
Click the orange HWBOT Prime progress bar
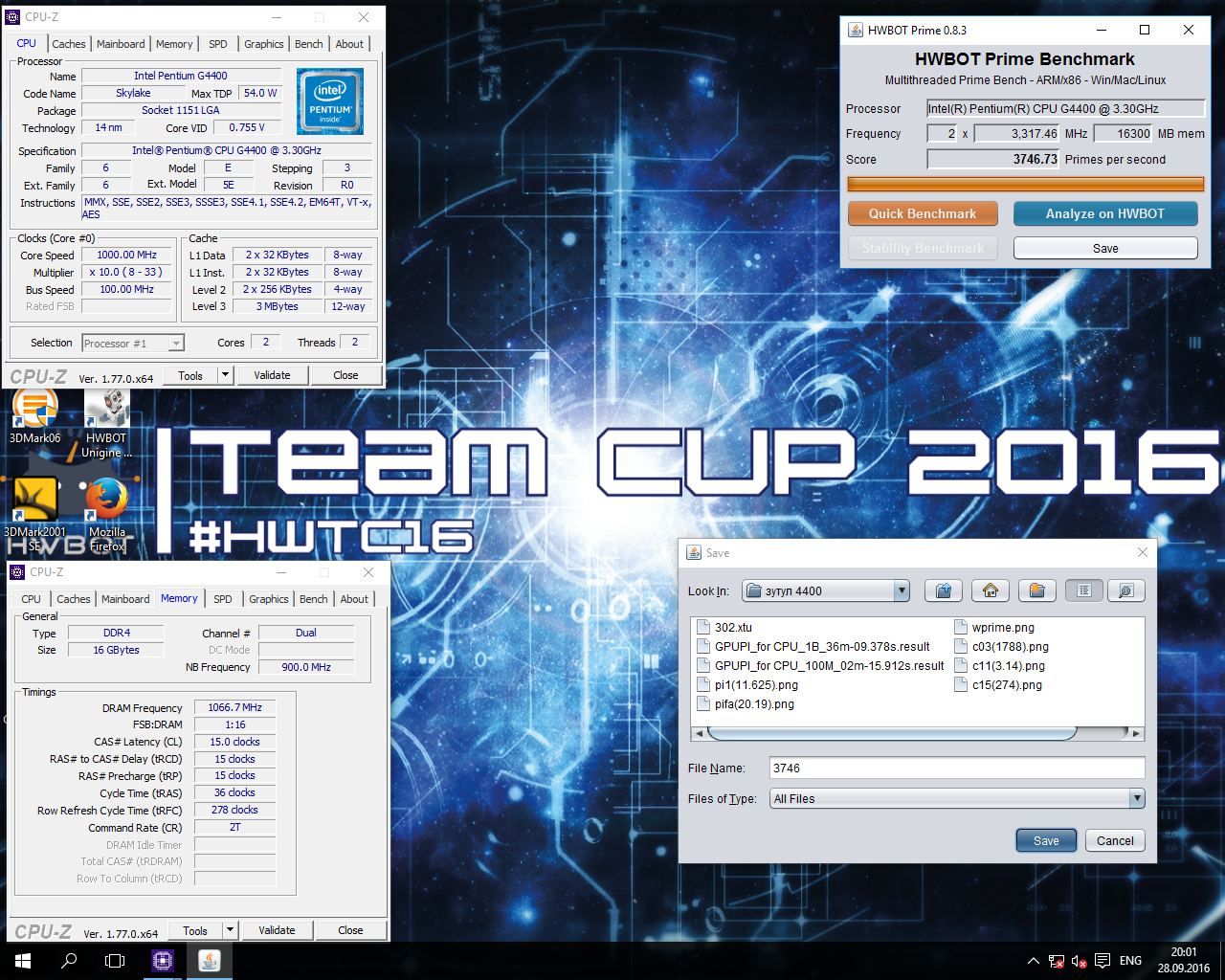click(1025, 184)
